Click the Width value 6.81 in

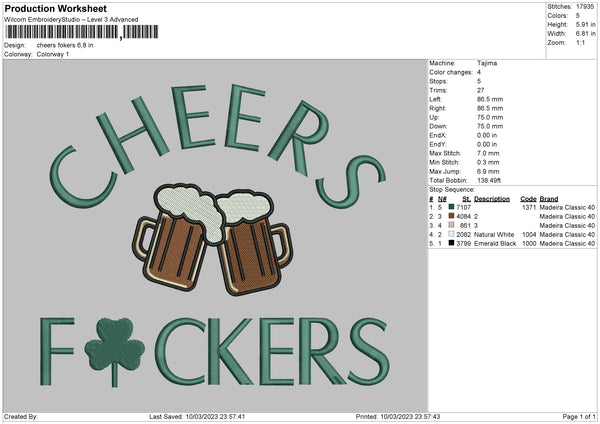[x=586, y=34]
